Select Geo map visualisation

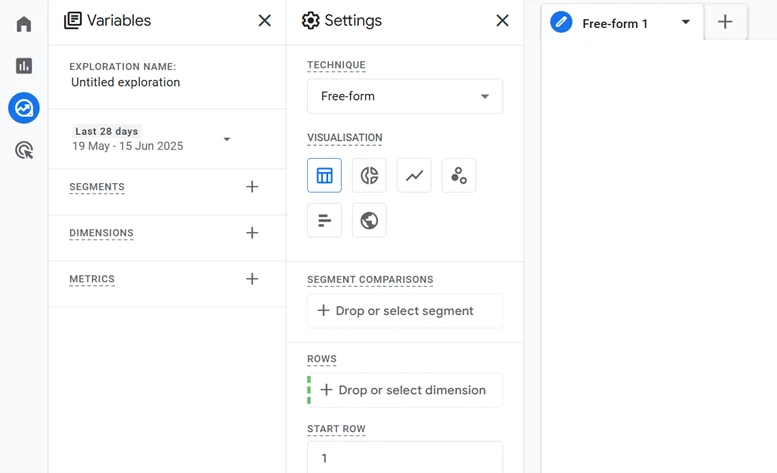click(369, 220)
